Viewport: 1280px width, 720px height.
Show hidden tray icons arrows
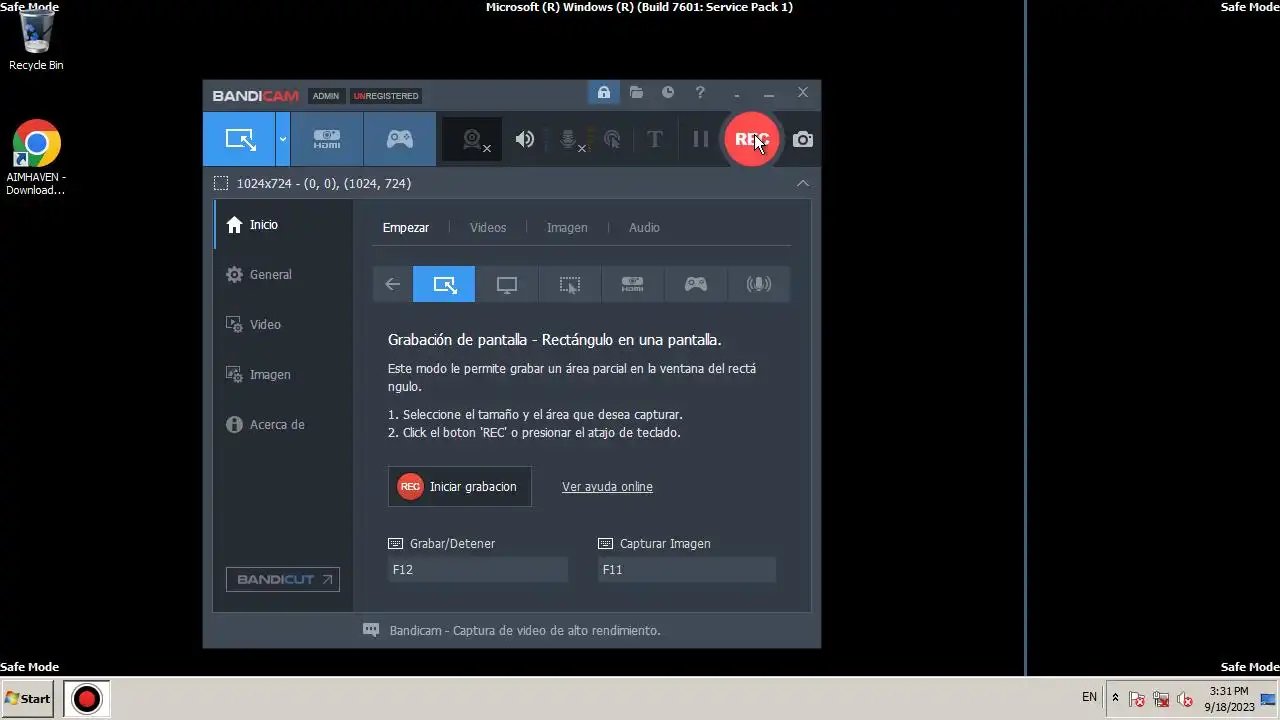point(1115,698)
